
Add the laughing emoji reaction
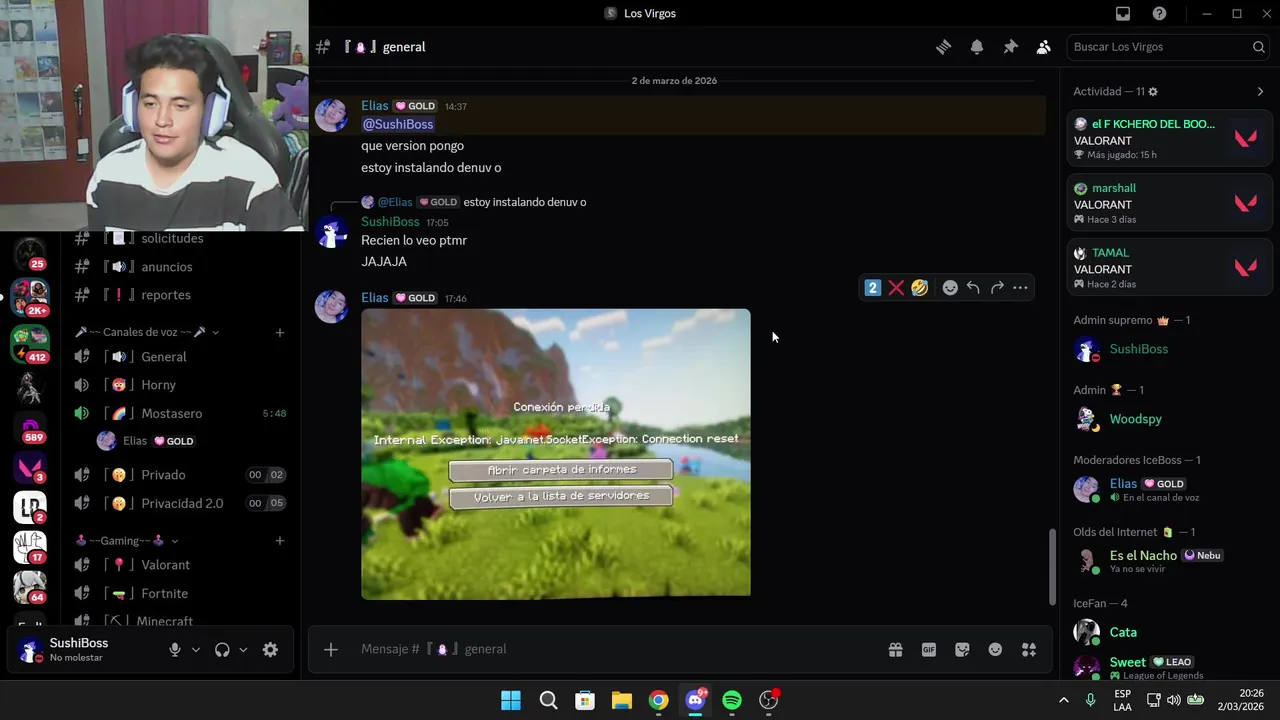click(x=920, y=288)
